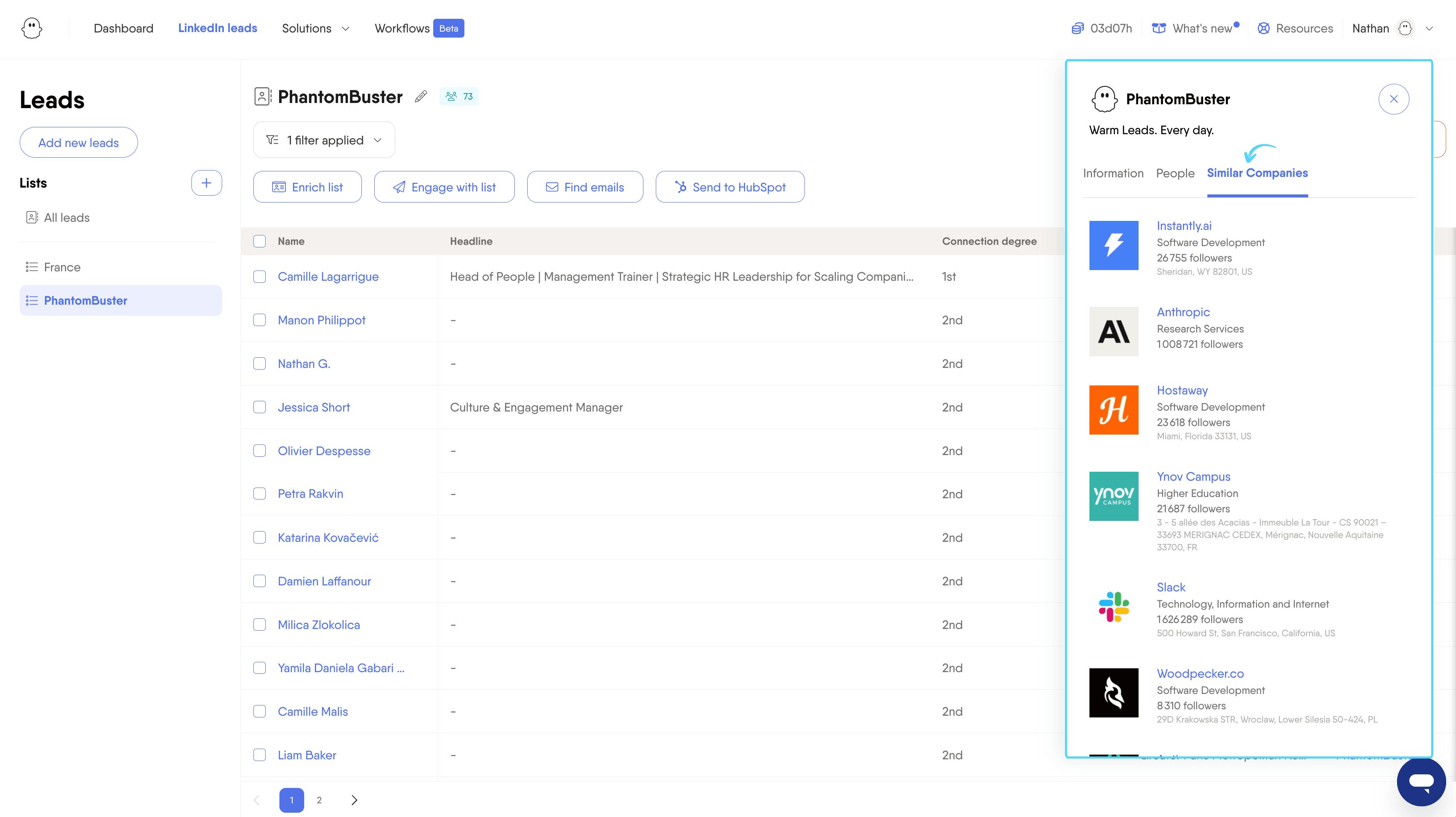
Task: Select the PhantomBuster list in sidebar
Action: coord(120,300)
